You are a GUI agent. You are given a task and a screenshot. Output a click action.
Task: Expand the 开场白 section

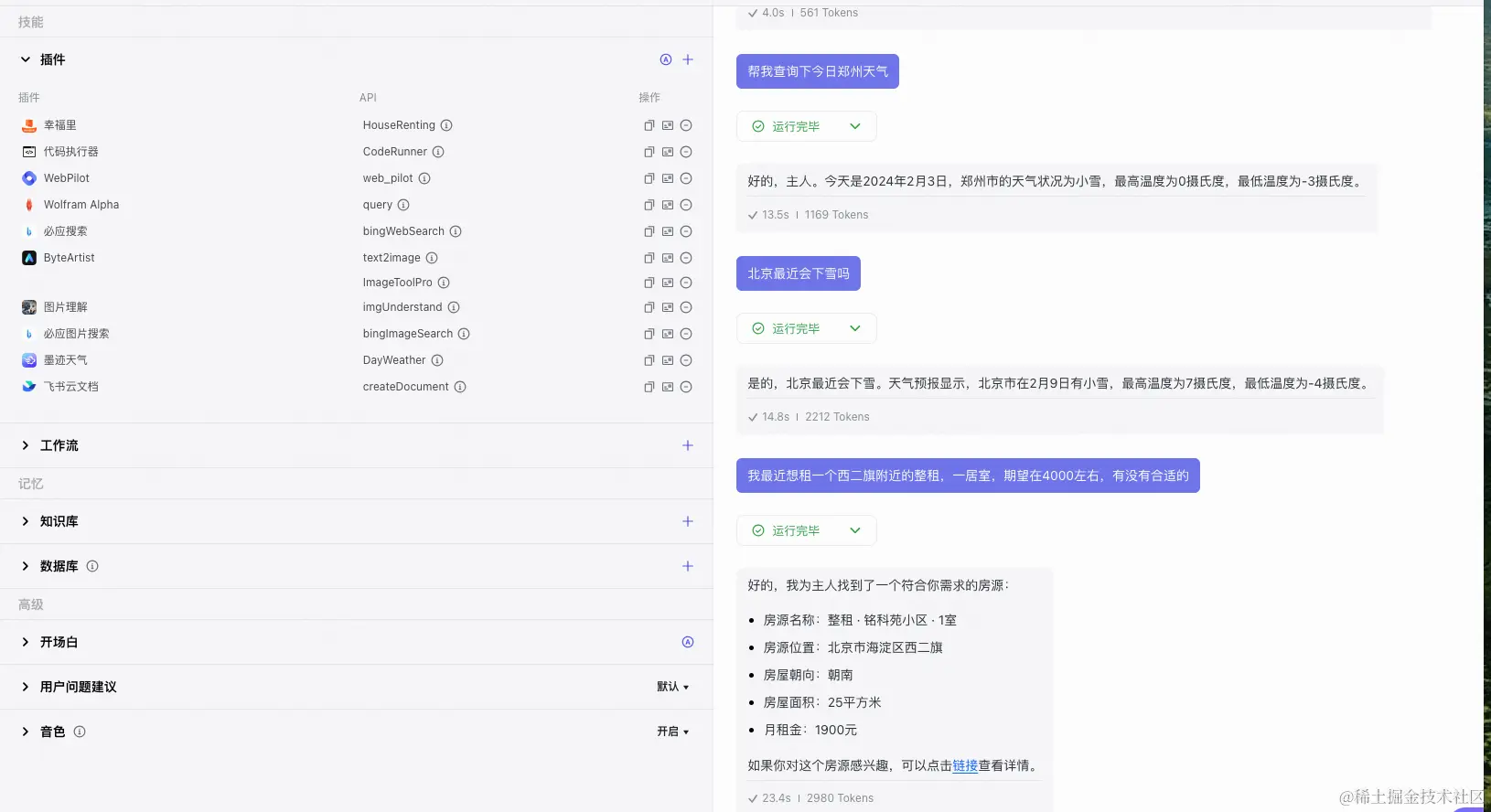pyautogui.click(x=26, y=642)
